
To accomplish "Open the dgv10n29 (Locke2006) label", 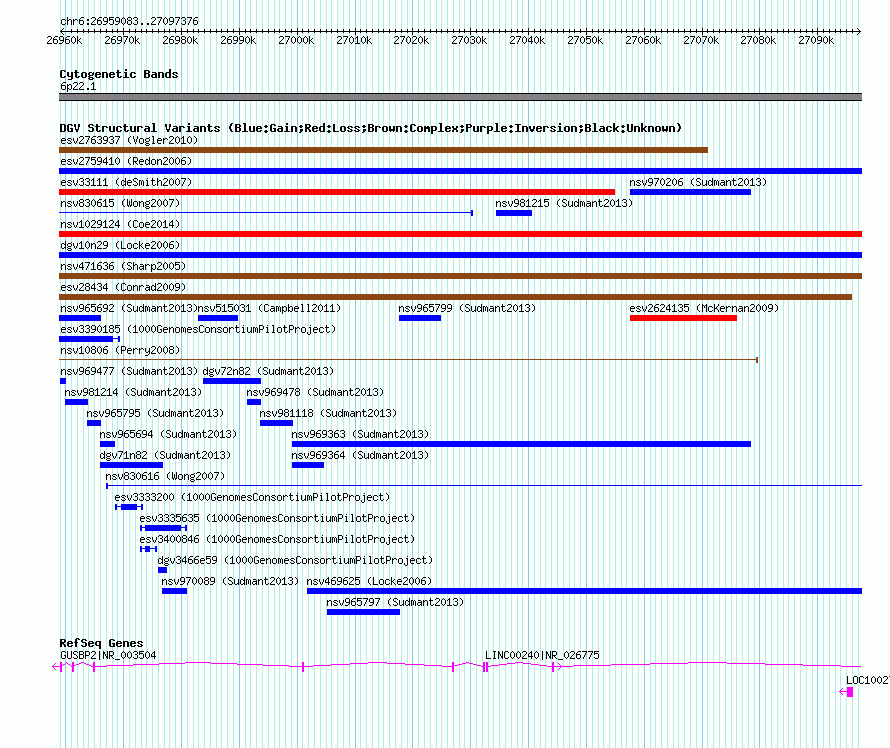I will [120, 245].
